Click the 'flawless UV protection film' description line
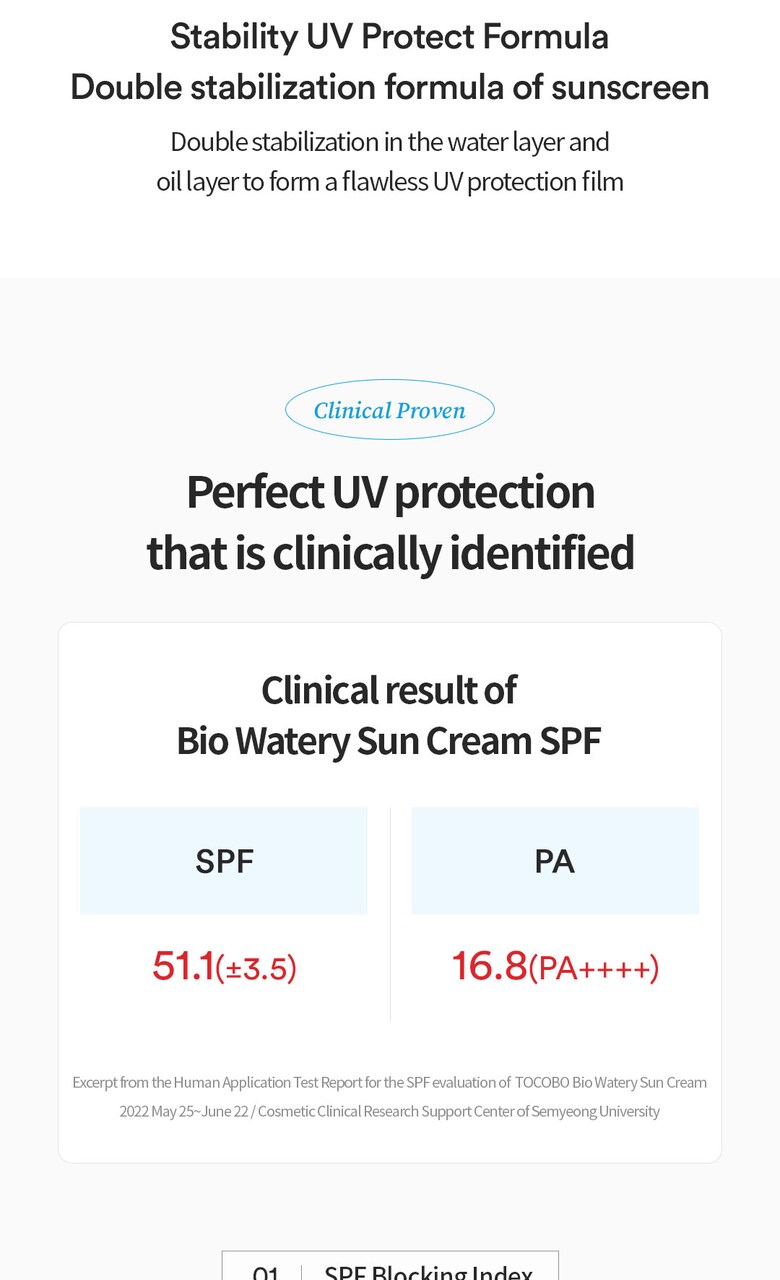The image size is (780, 1280). (390, 182)
